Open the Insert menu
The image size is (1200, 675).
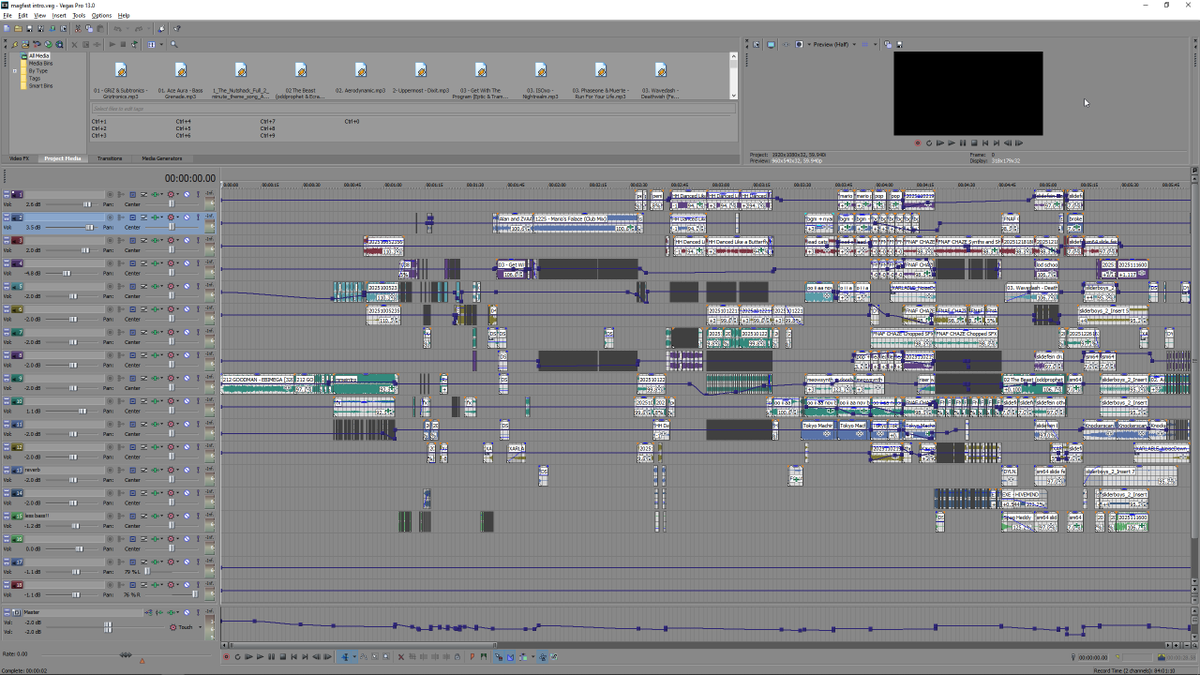coord(59,16)
